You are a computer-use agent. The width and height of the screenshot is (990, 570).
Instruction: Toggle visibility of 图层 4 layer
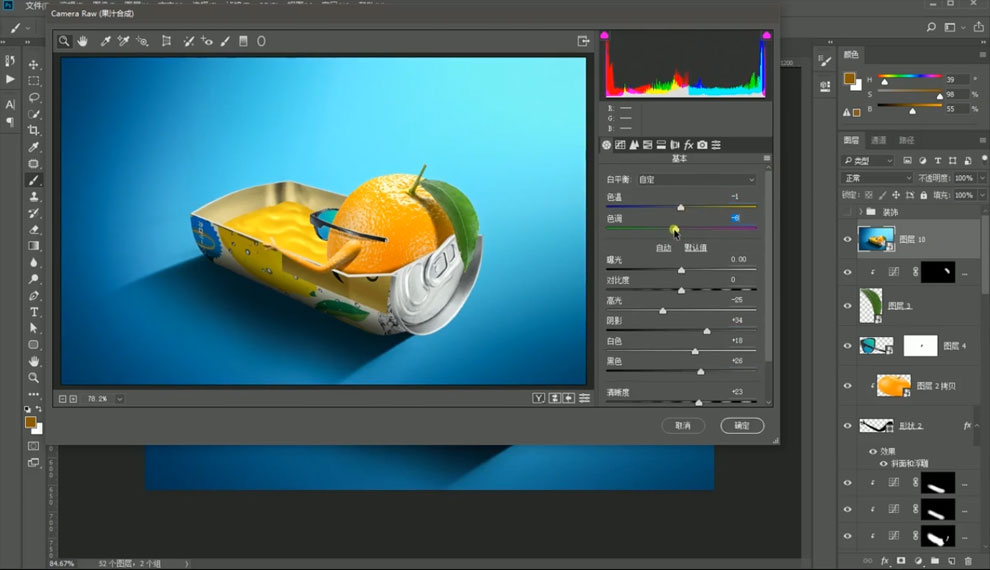tap(847, 346)
